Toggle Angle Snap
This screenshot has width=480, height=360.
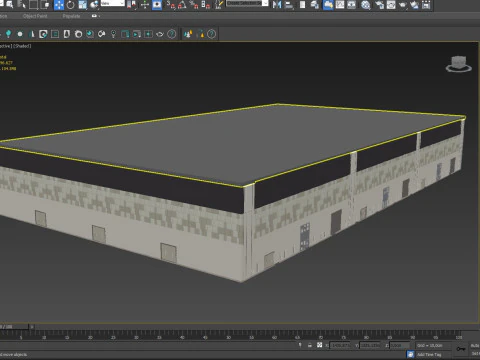(182, 5)
